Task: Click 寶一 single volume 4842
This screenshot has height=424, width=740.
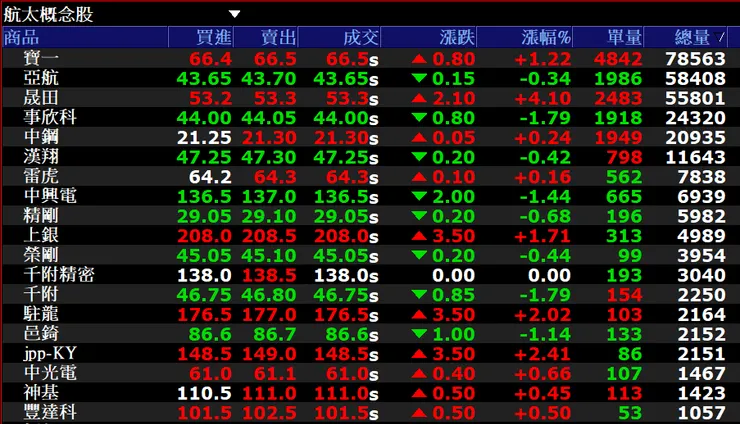Action: point(618,59)
